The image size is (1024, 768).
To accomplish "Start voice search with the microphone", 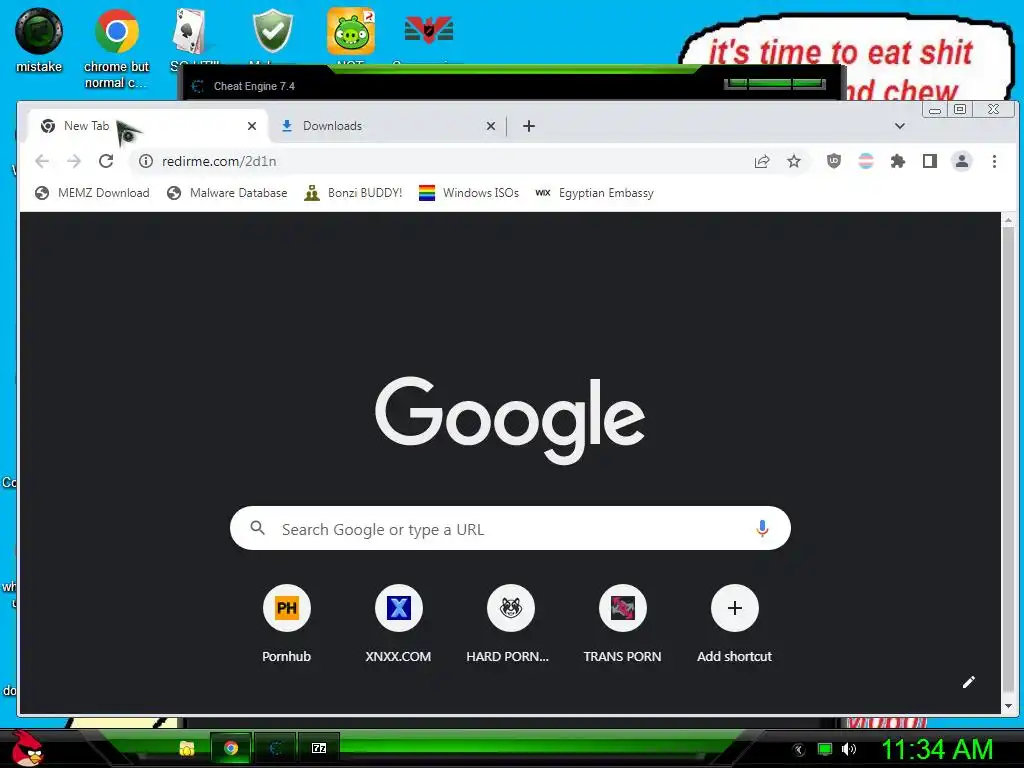I will (x=762, y=528).
